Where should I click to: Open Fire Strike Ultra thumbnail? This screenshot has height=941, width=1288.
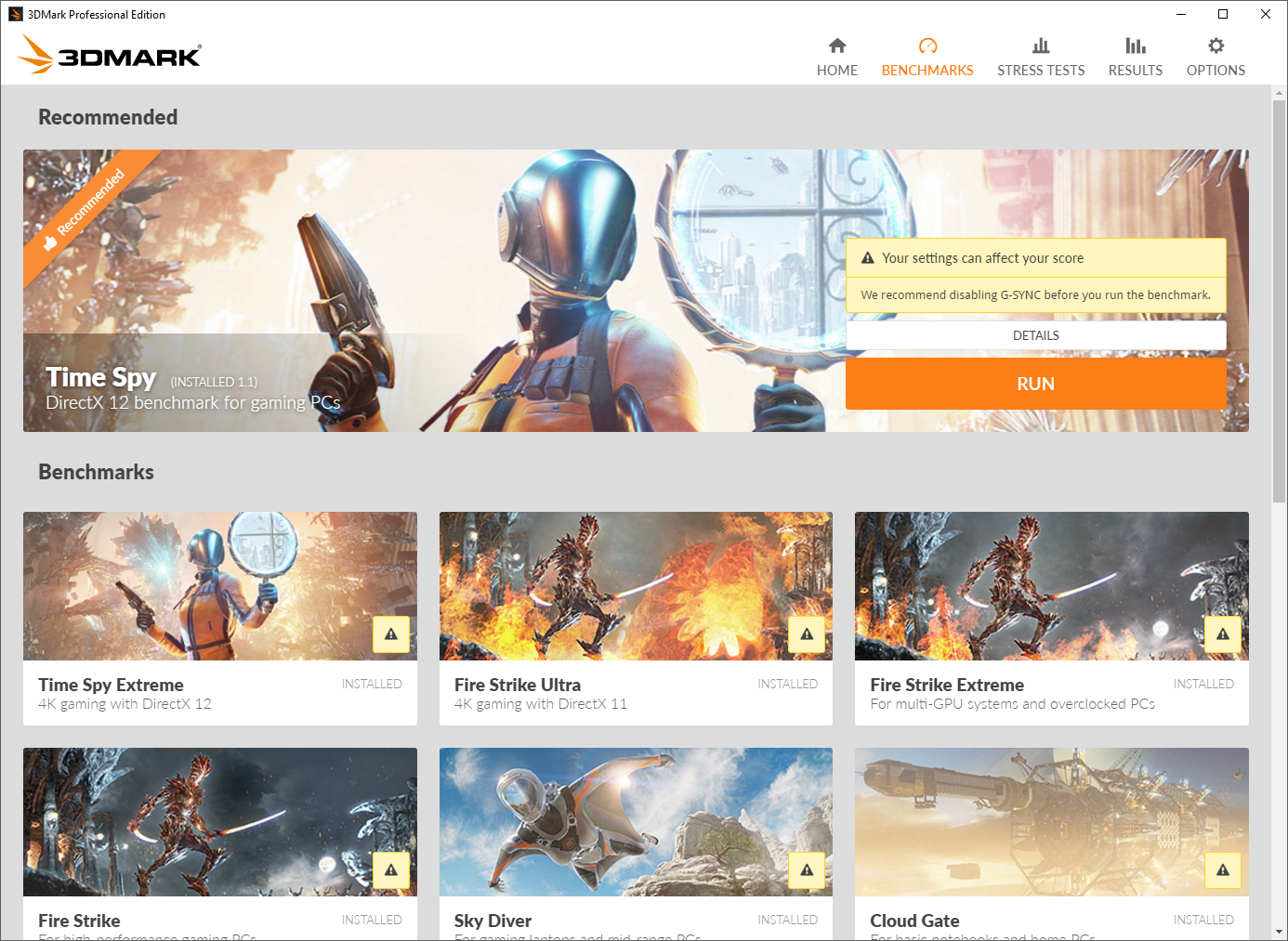point(636,586)
